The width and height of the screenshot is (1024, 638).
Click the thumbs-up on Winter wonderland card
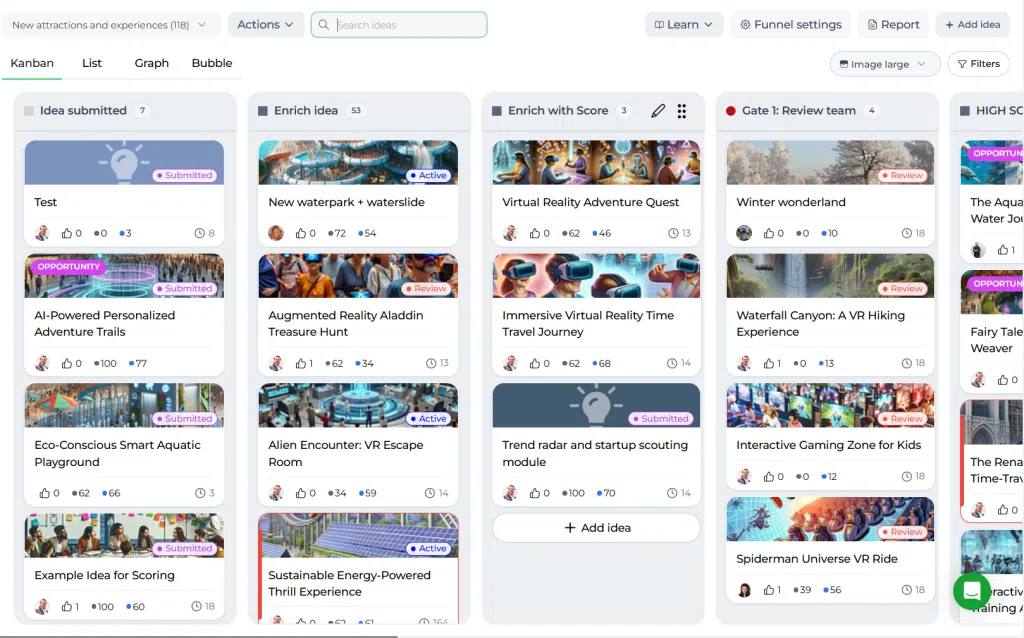(769, 233)
